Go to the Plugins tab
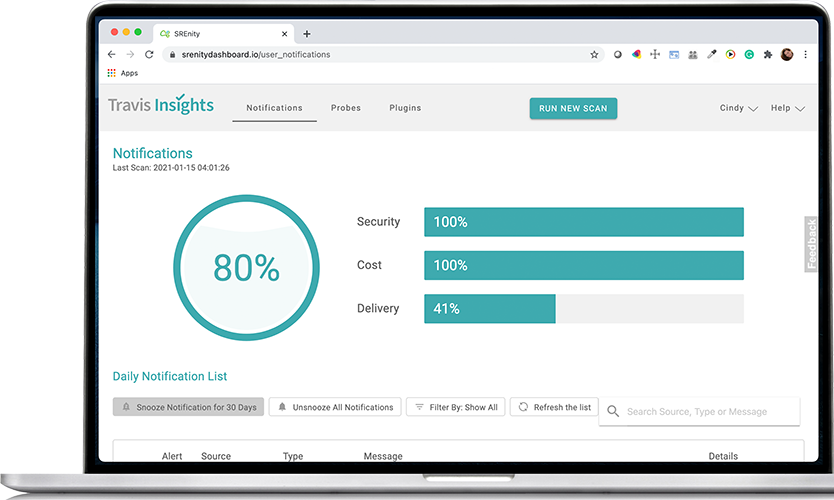 [x=405, y=108]
